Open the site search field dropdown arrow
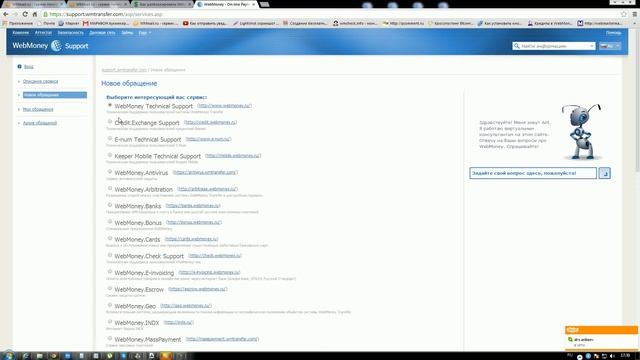This screenshot has width=640, height=360. point(591,46)
